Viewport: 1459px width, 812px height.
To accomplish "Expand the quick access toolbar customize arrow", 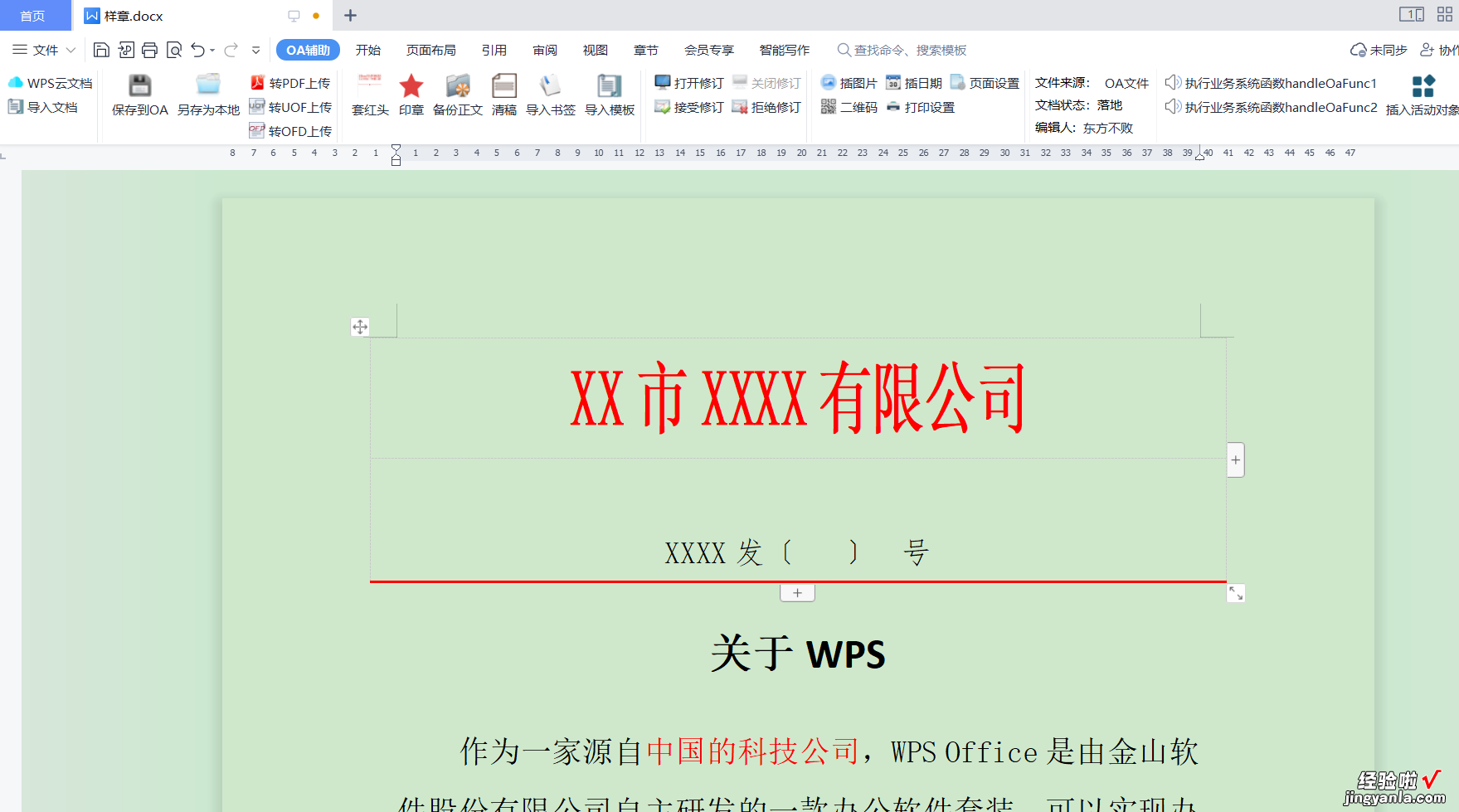I will [x=256, y=51].
